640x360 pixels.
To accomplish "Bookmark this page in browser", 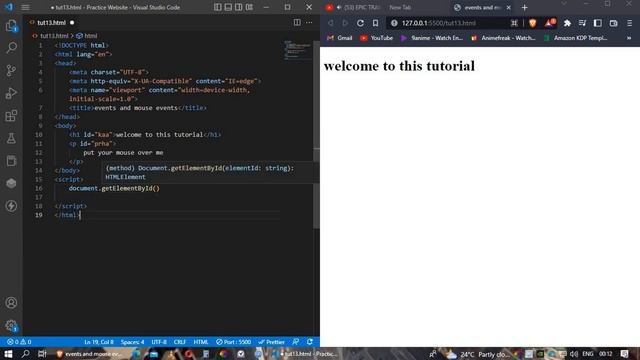I will coord(375,23).
